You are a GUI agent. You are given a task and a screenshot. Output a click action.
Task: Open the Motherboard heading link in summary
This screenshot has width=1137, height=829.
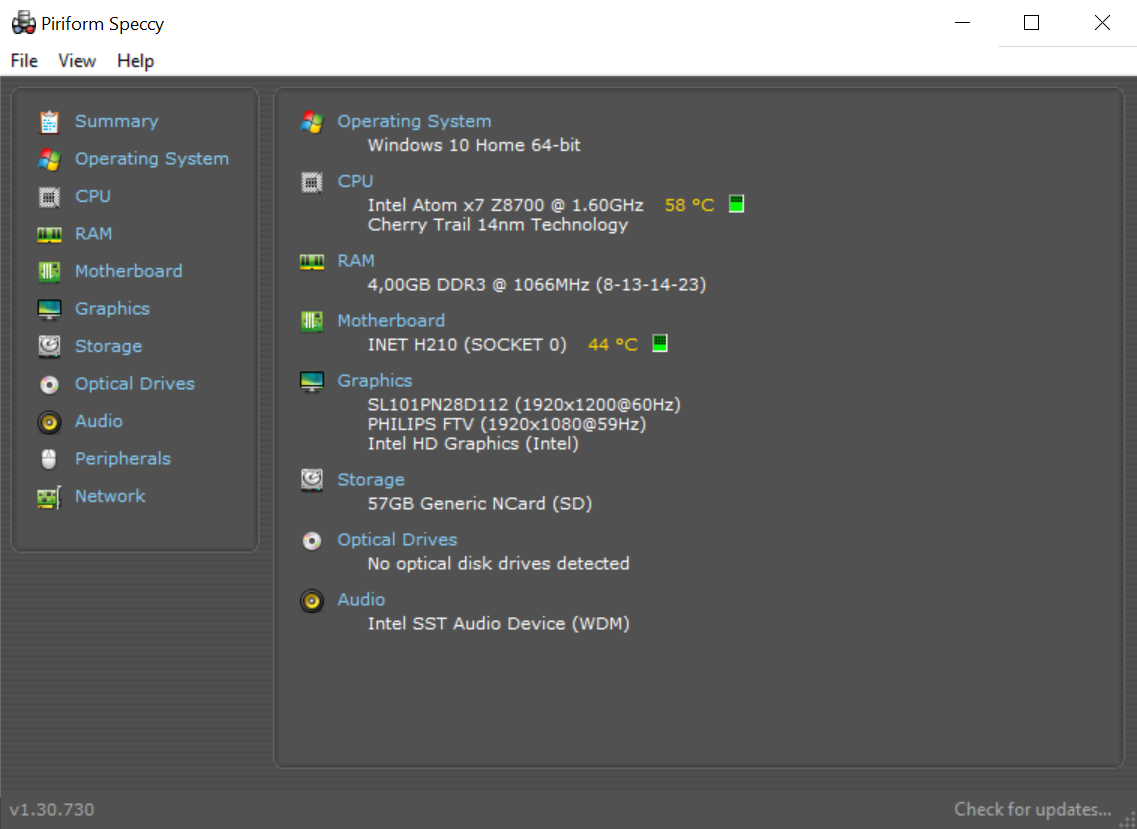click(x=391, y=321)
